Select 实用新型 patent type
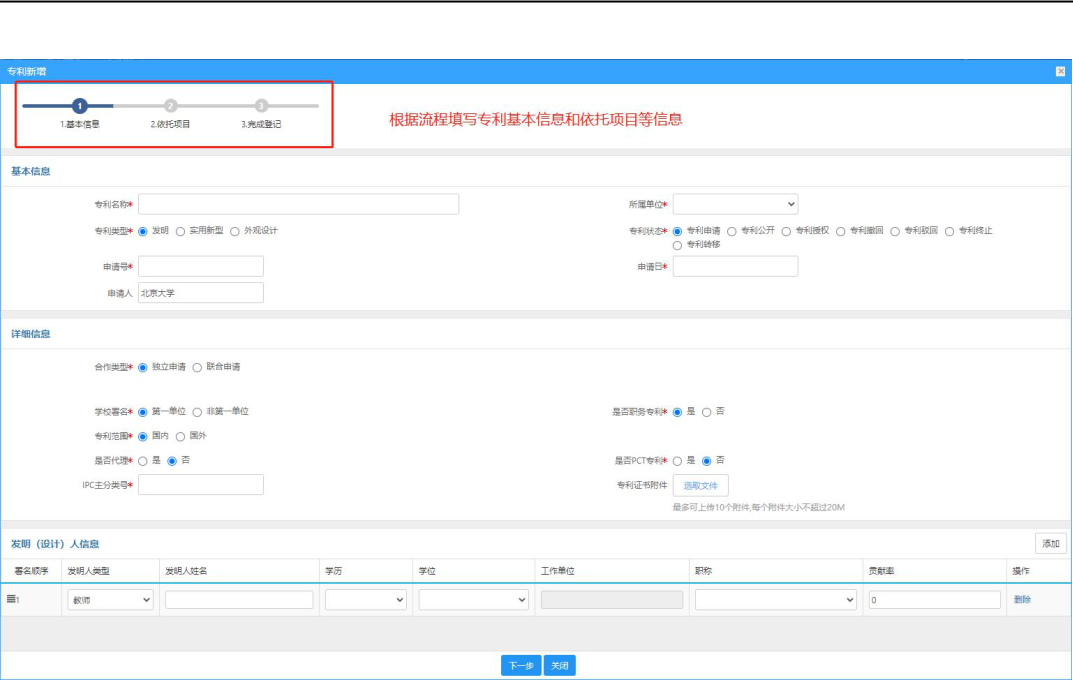1073x680 pixels. (181, 232)
